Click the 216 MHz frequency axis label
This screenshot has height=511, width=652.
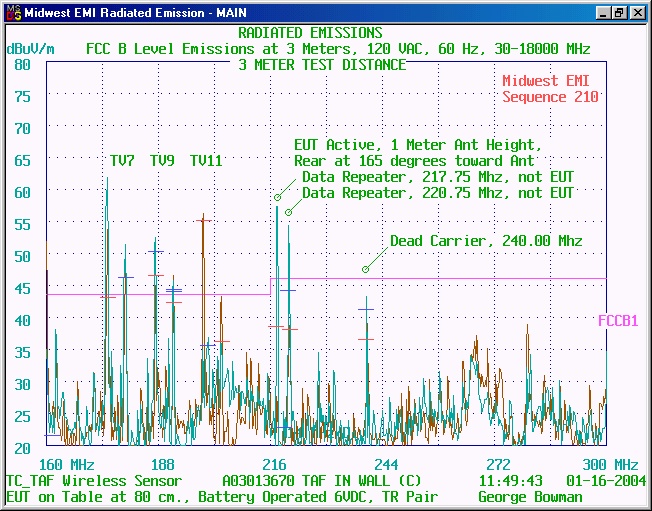tap(274, 465)
